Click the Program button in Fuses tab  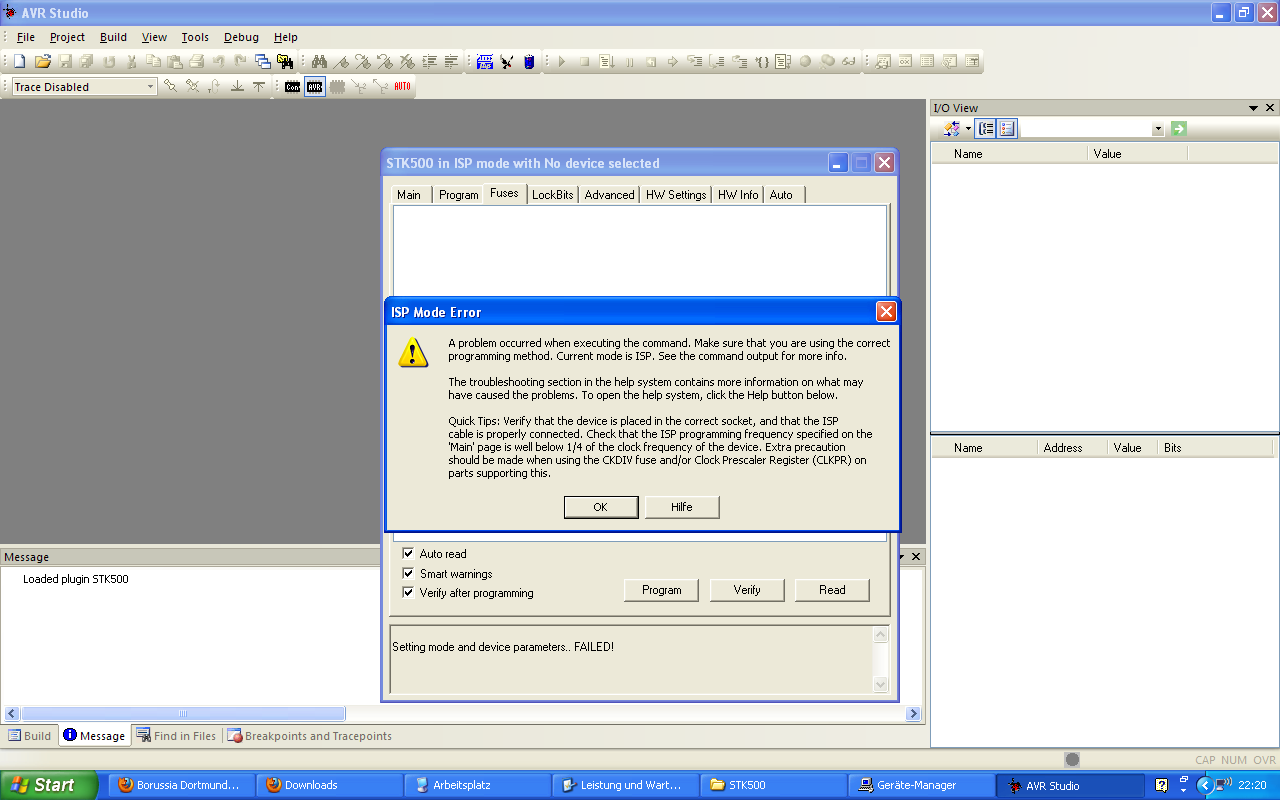[x=662, y=590]
